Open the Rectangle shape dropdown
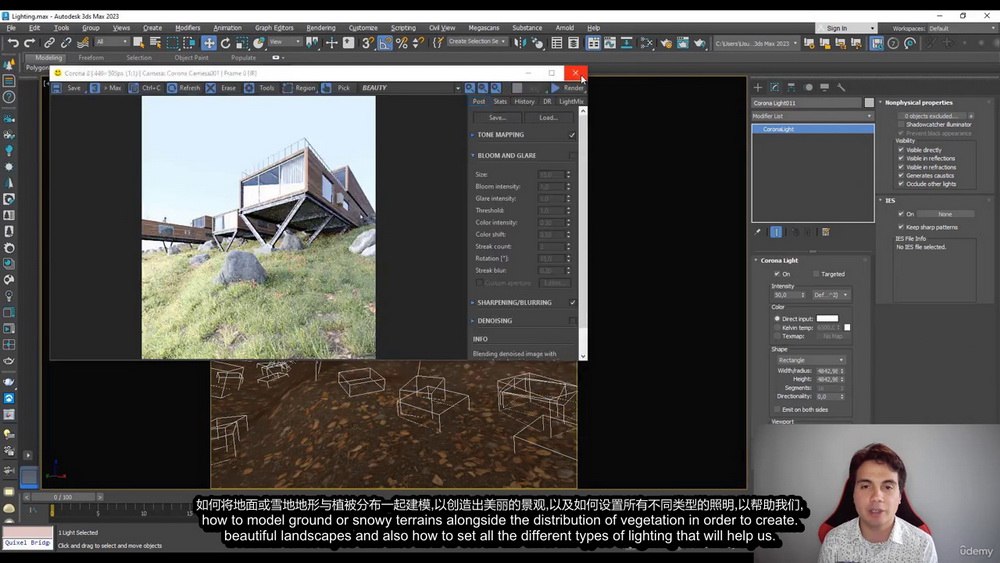The height and width of the screenshot is (563, 1000). (x=810, y=360)
